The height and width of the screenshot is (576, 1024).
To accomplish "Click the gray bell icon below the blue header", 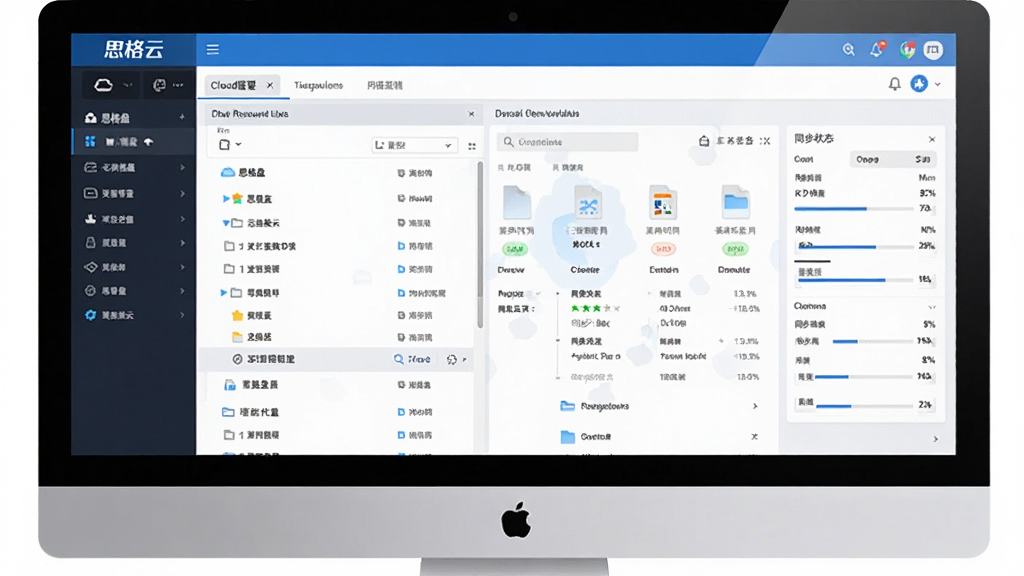I will pyautogui.click(x=895, y=84).
